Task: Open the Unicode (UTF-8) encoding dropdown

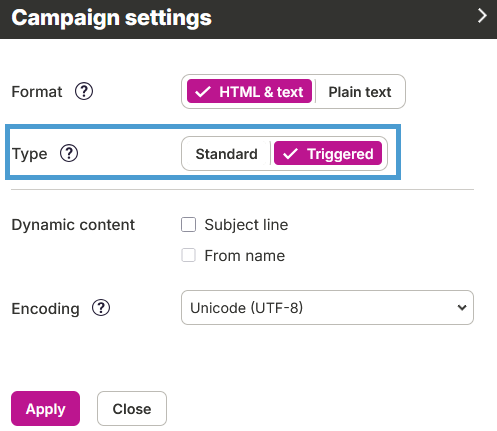Action: point(327,308)
